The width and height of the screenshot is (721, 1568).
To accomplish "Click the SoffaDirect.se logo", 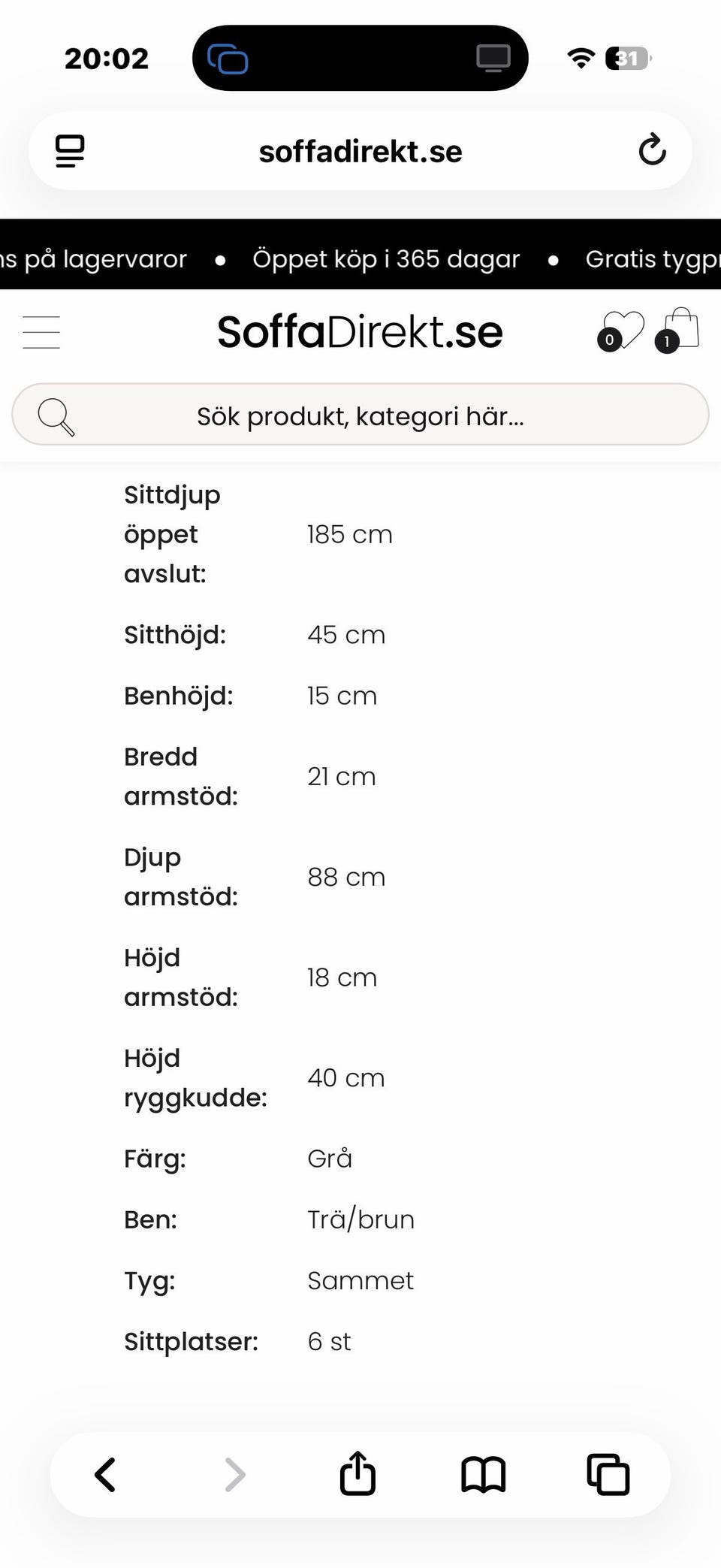I will coord(360,331).
